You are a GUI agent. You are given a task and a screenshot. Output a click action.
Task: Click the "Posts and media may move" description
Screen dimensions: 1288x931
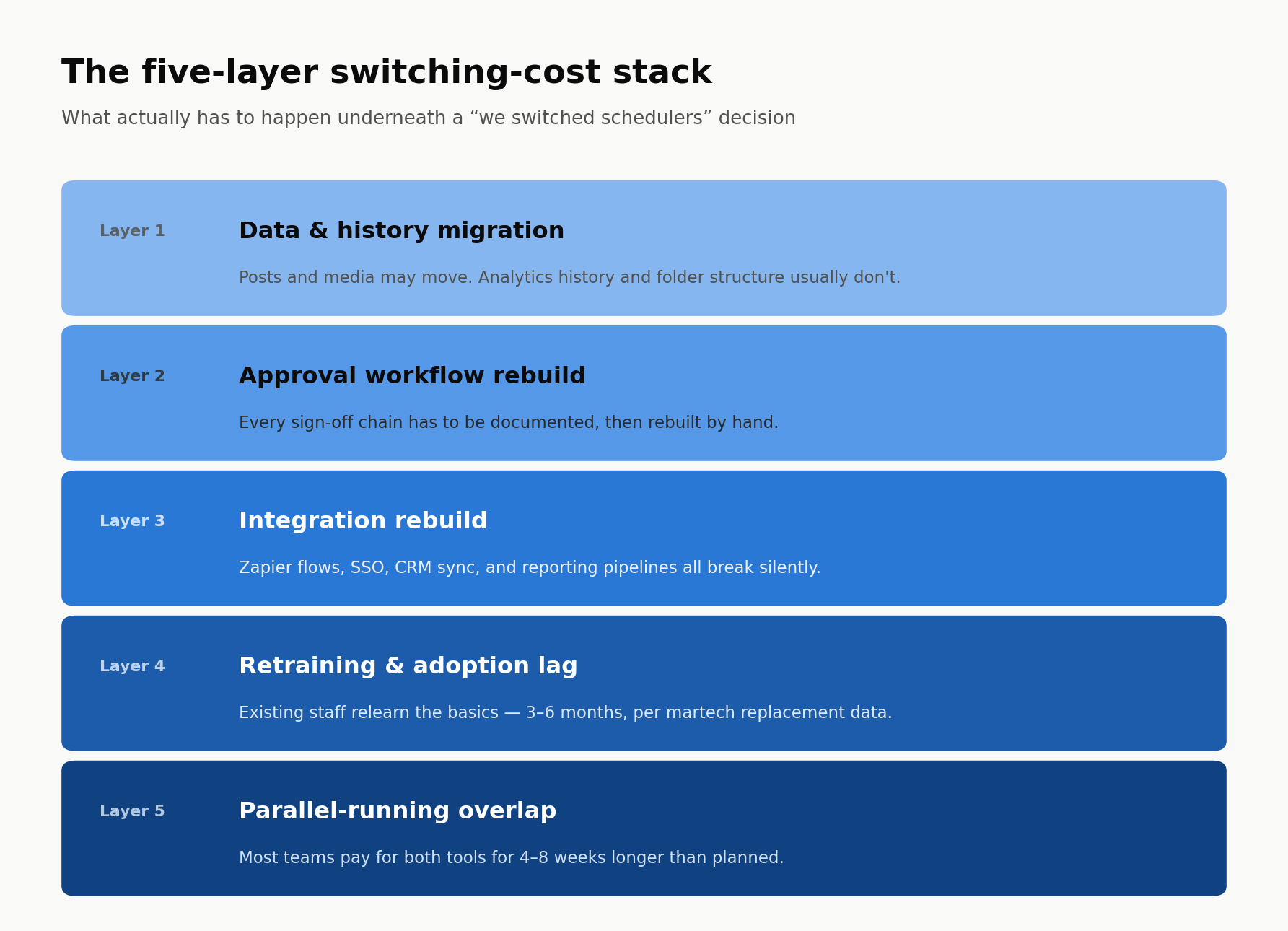(570, 278)
